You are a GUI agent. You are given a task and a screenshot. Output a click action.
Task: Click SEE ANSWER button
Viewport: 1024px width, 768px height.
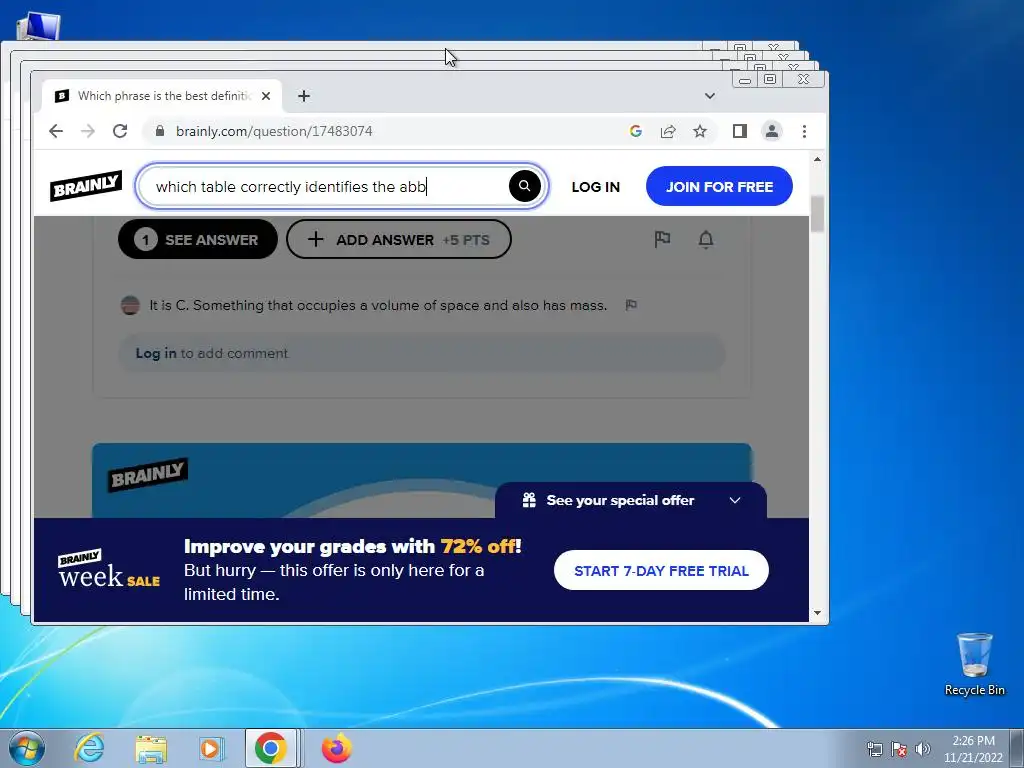pos(198,240)
